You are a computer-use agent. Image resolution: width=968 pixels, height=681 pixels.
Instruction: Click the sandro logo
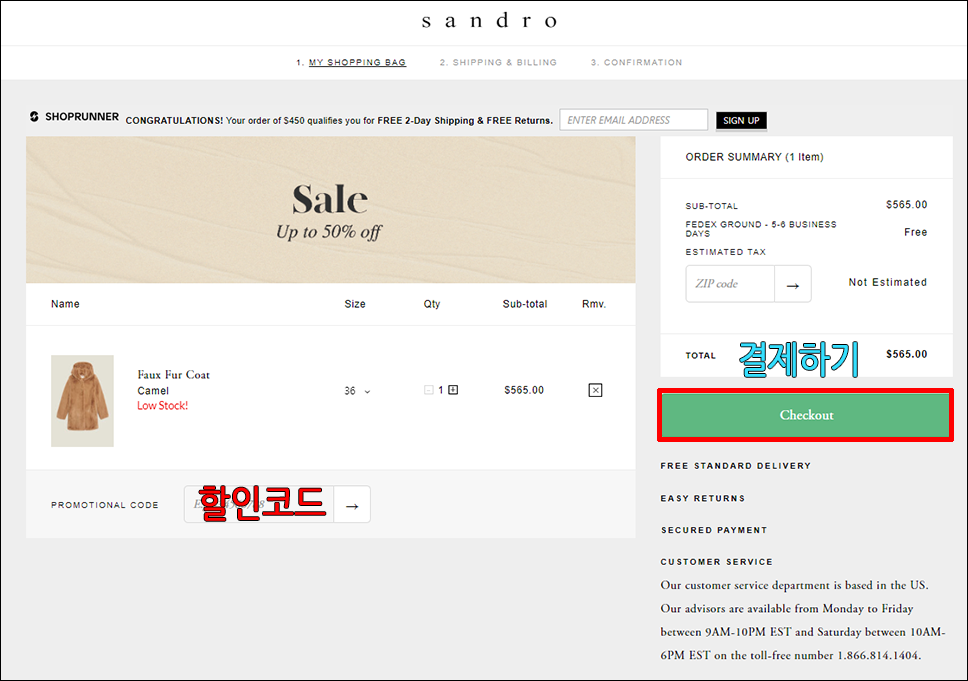489,21
